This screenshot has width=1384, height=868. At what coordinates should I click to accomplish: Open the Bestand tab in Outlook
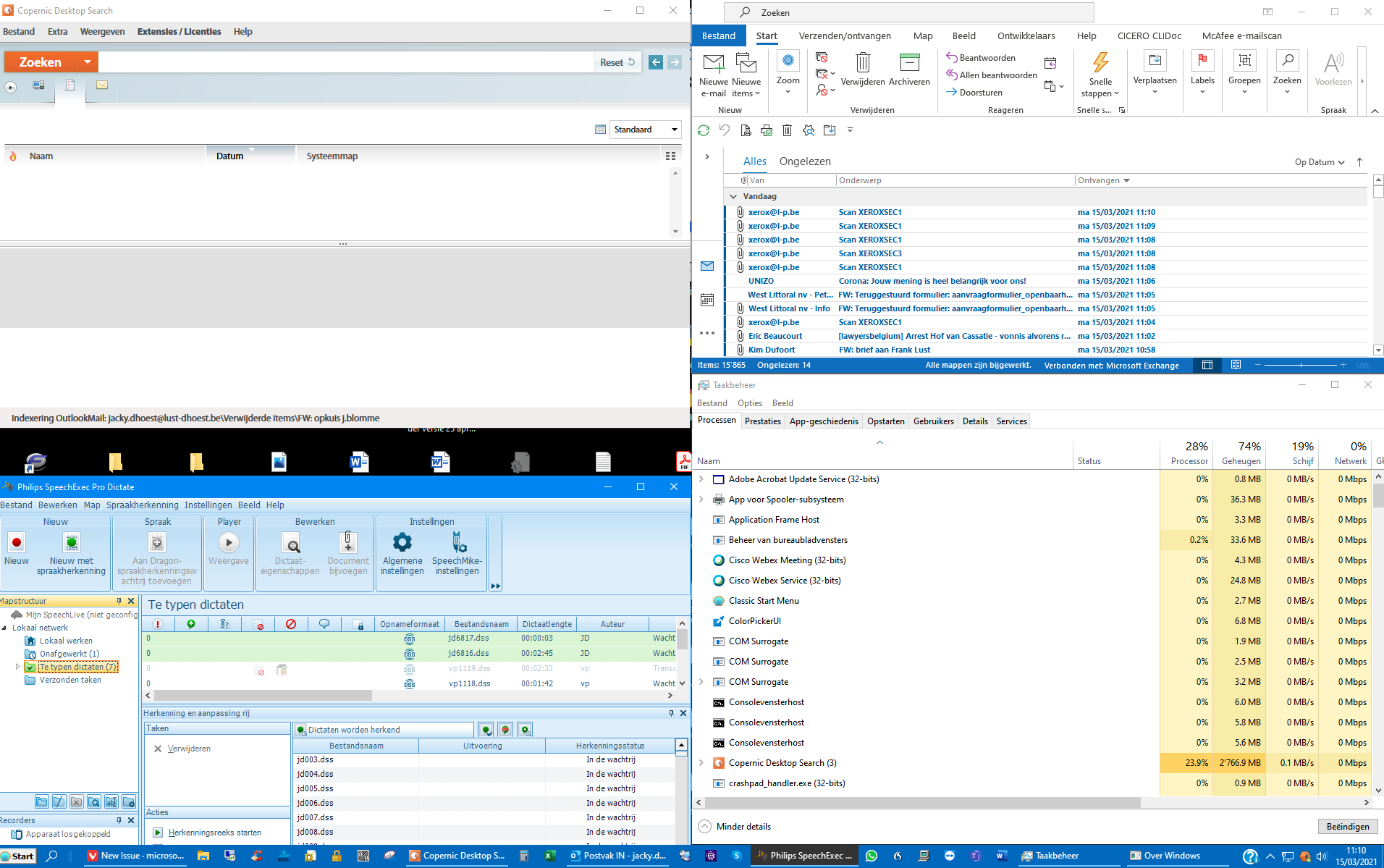coord(719,35)
